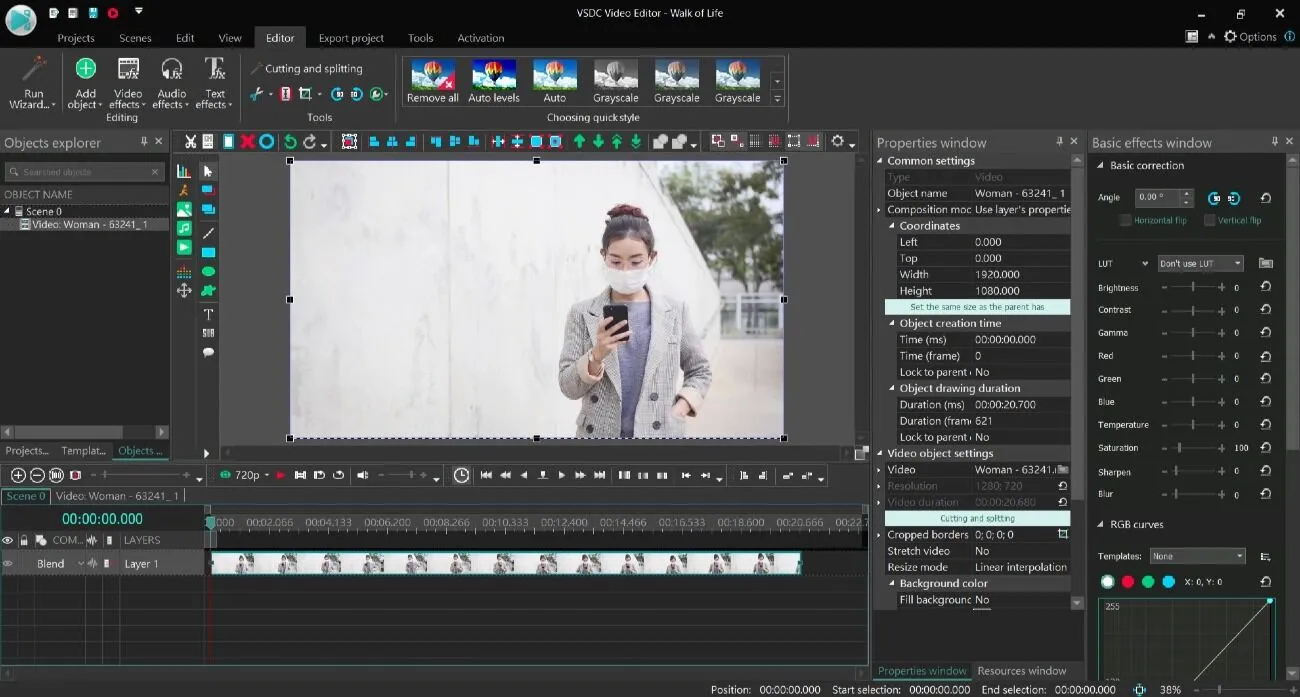
Task: Enable the Vertical flip checkbox
Action: coord(1209,220)
